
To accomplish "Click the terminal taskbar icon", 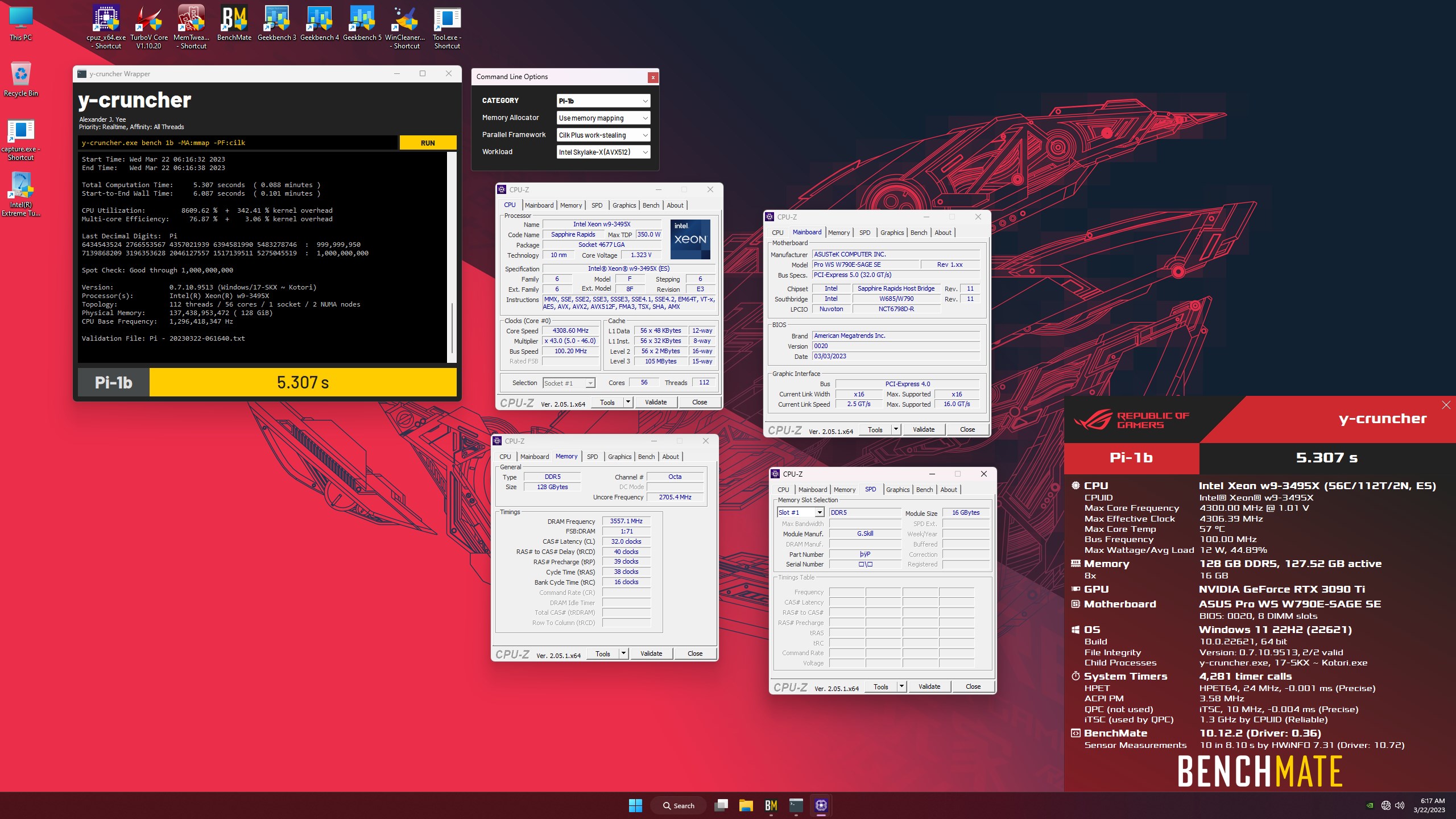I will pyautogui.click(x=796, y=805).
